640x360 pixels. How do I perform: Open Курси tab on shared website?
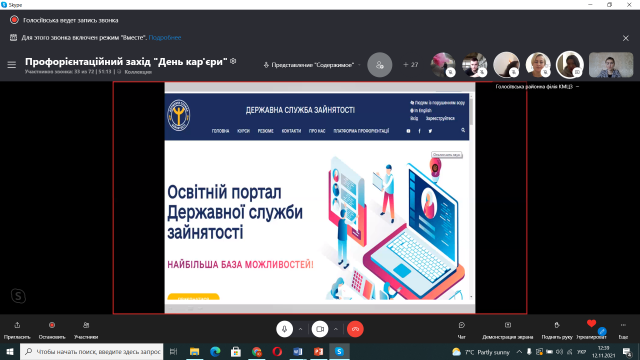[244, 131]
